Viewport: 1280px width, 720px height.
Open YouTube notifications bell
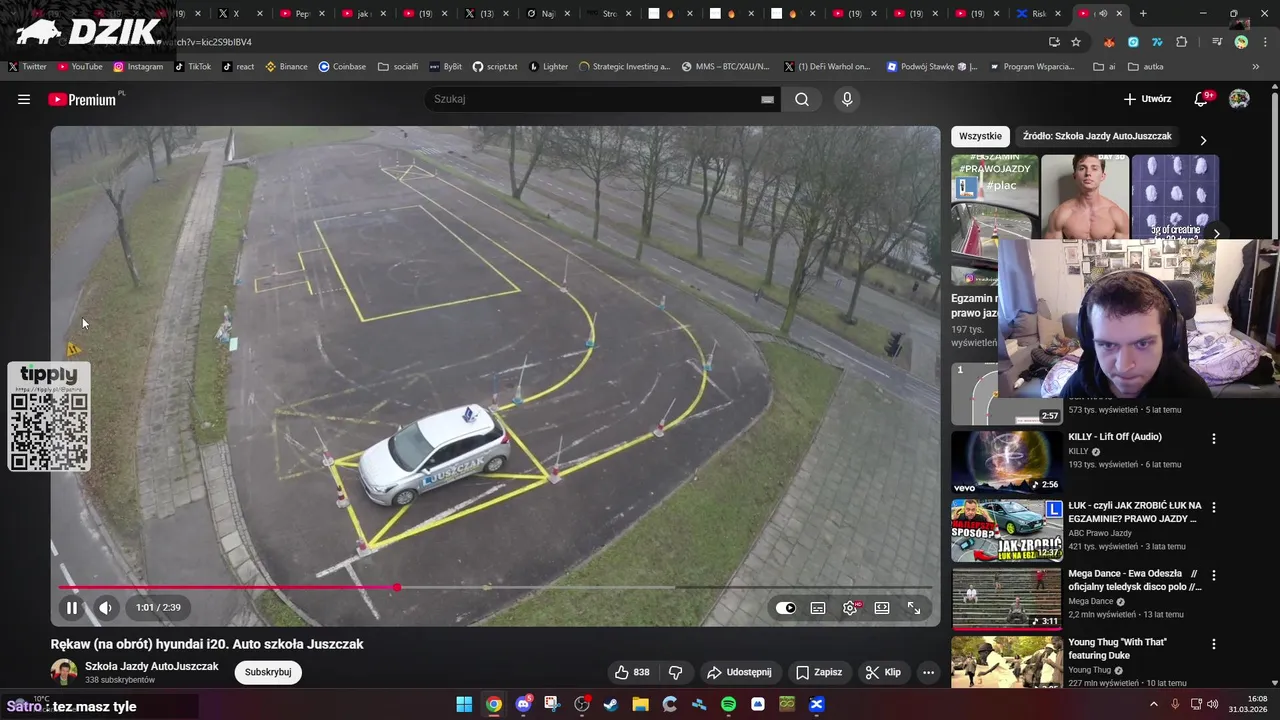tap(1202, 99)
